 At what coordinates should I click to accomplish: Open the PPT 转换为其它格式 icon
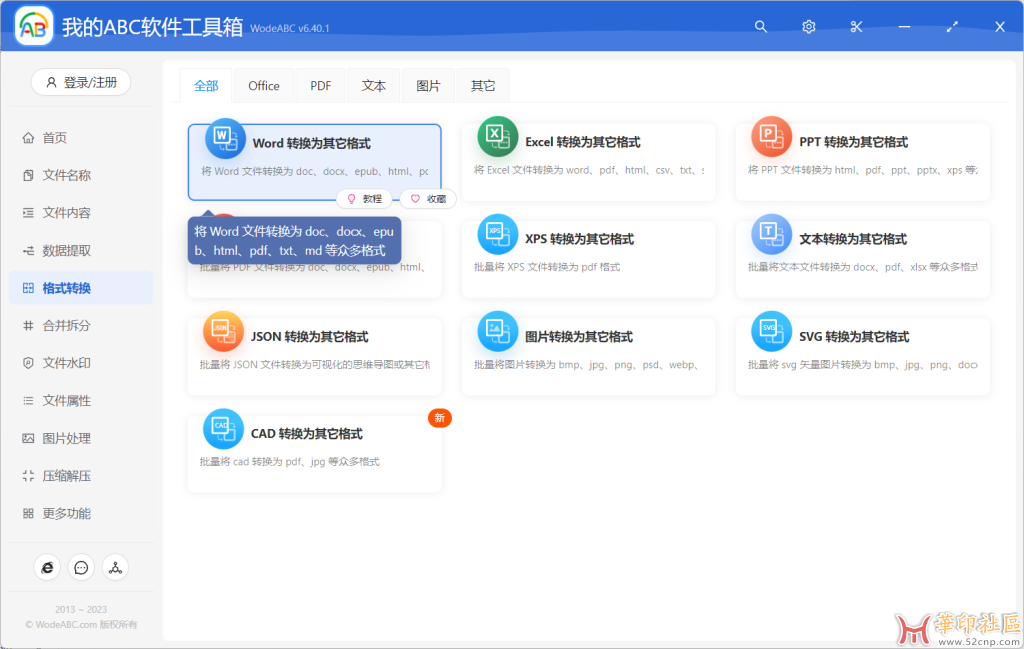[x=770, y=139]
